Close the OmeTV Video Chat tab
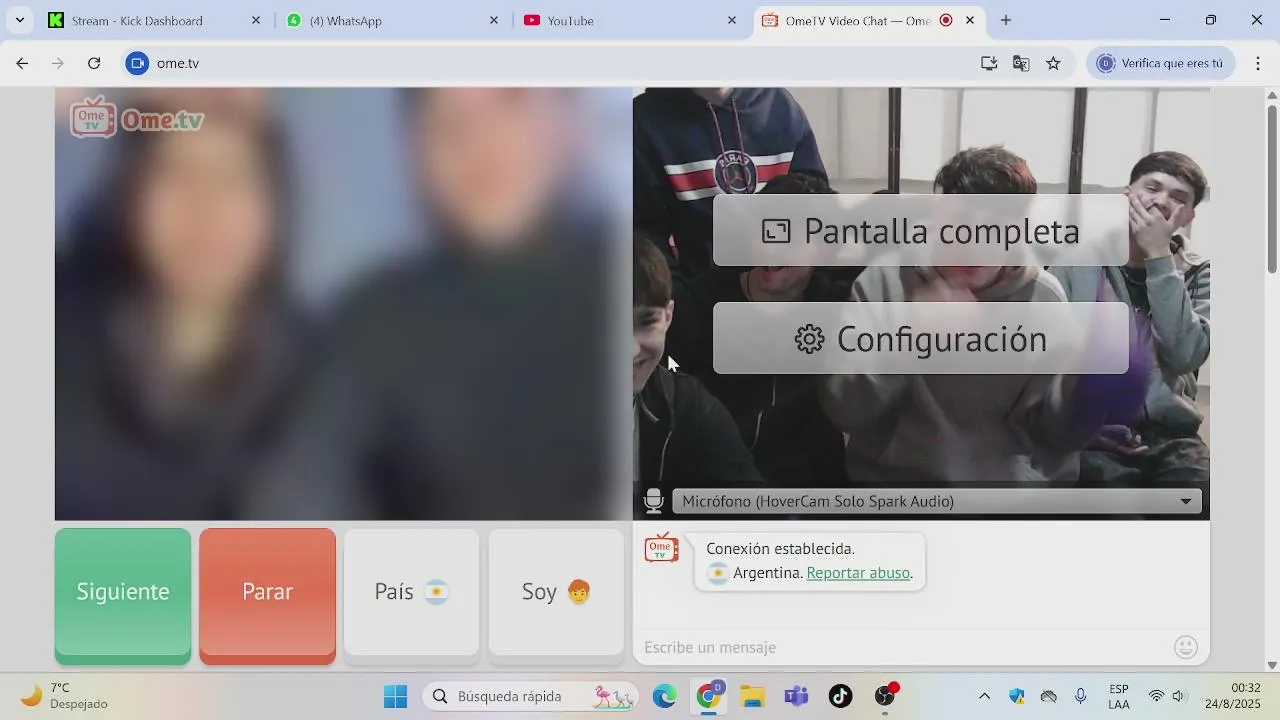Screen dimensions: 1280x720 pos(970,20)
